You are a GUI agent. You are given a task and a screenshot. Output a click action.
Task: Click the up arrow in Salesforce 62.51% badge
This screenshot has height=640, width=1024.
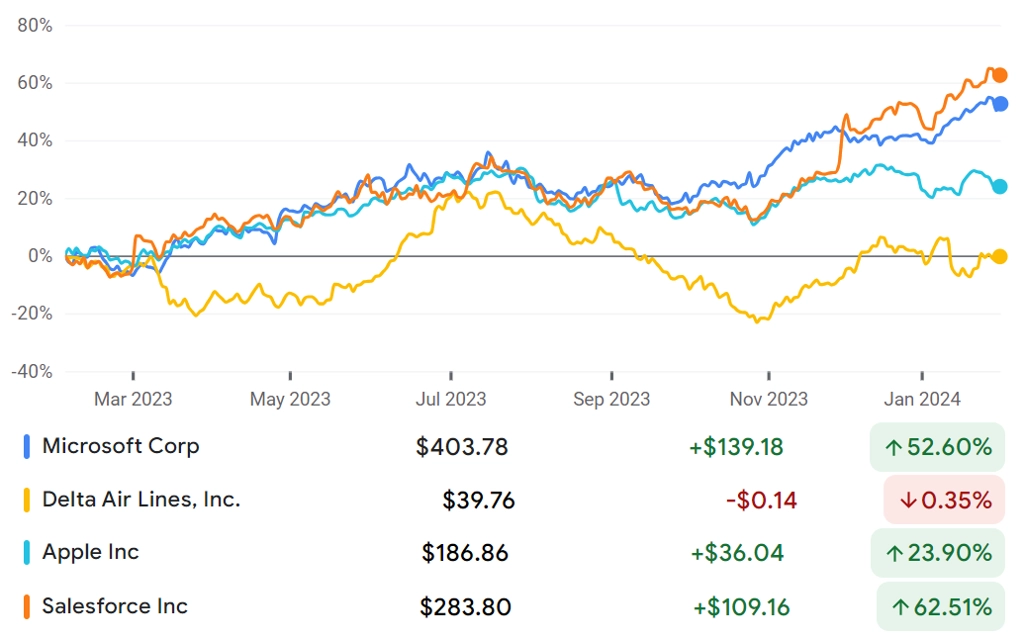coord(901,607)
